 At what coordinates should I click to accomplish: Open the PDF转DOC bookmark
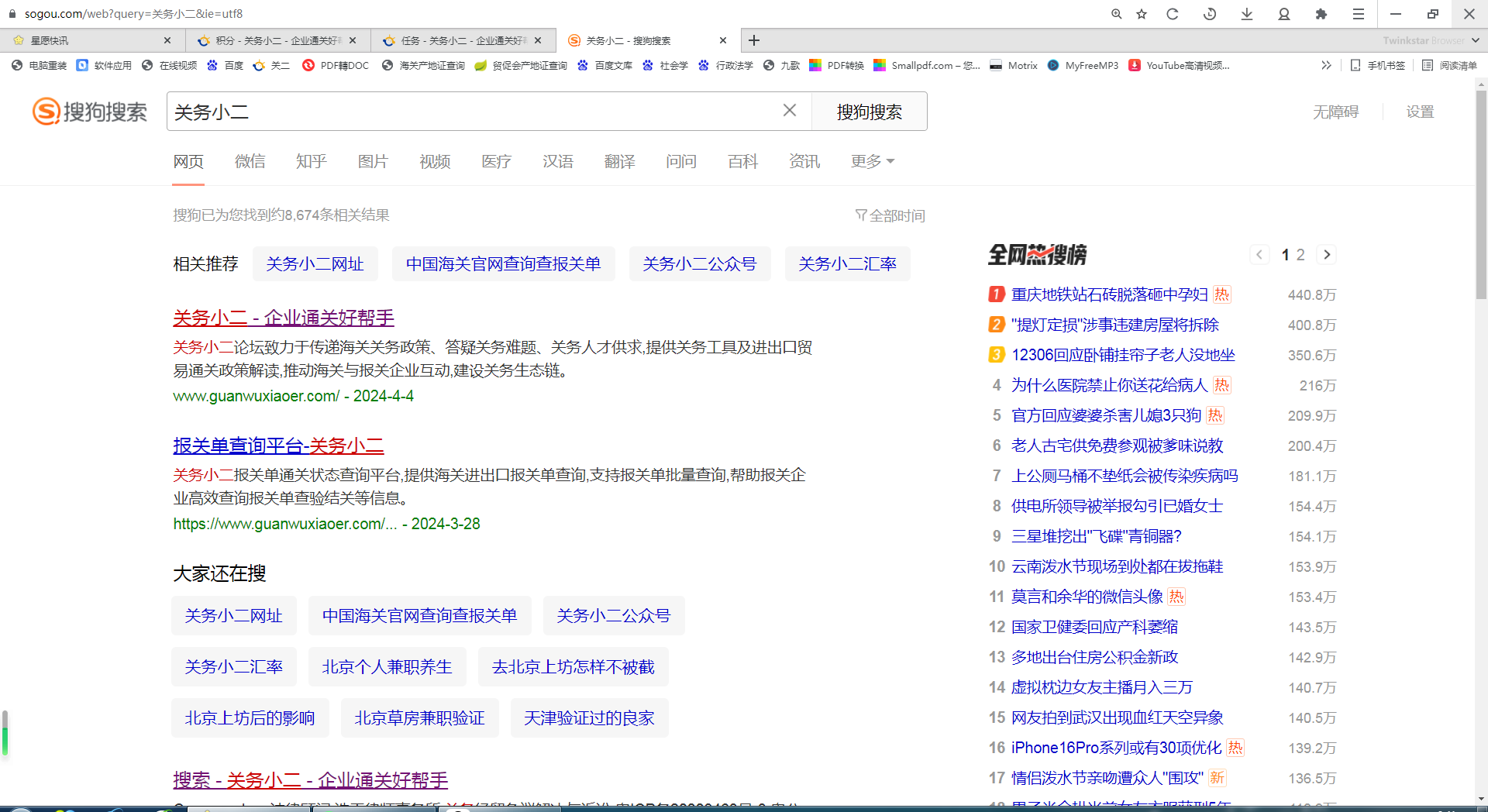(x=336, y=66)
